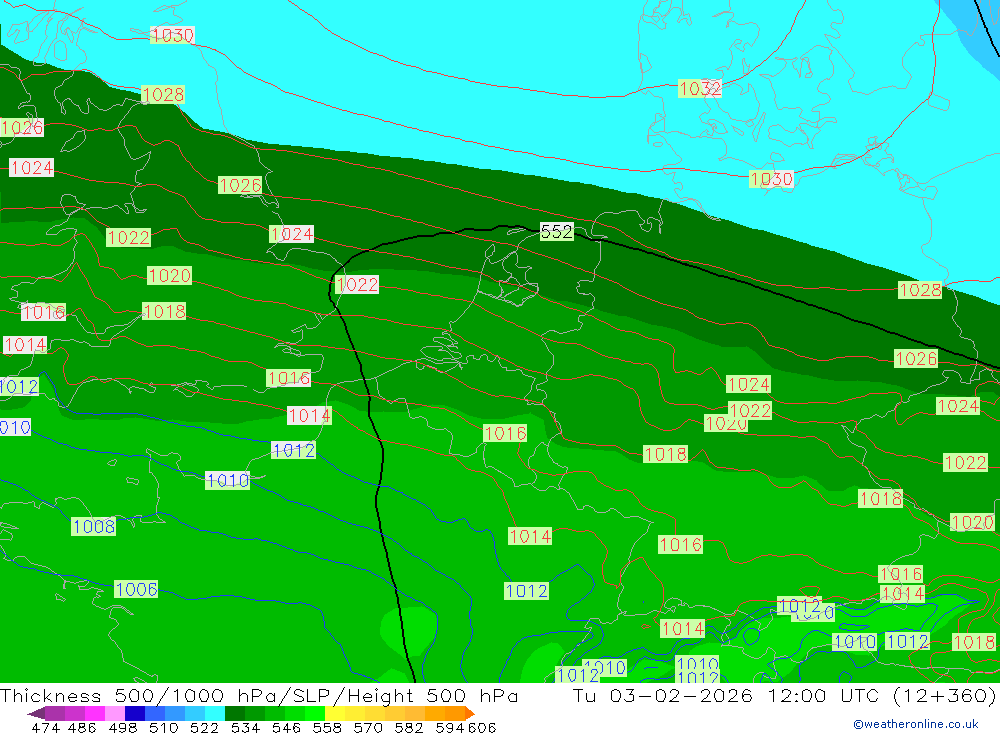This screenshot has height=733, width=1000.
Task: Select the bright magenta legend swatch
Action: point(93,713)
